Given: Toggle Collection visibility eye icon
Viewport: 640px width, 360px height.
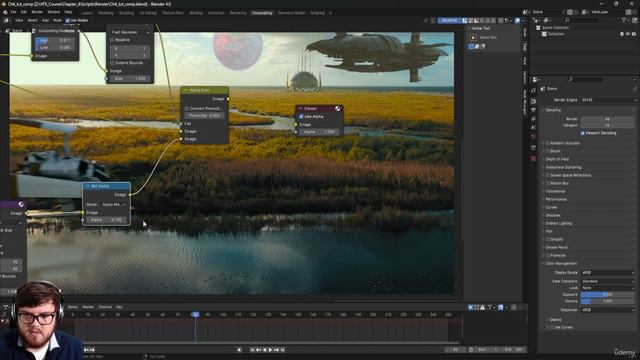Looking at the screenshot, I should [628, 34].
